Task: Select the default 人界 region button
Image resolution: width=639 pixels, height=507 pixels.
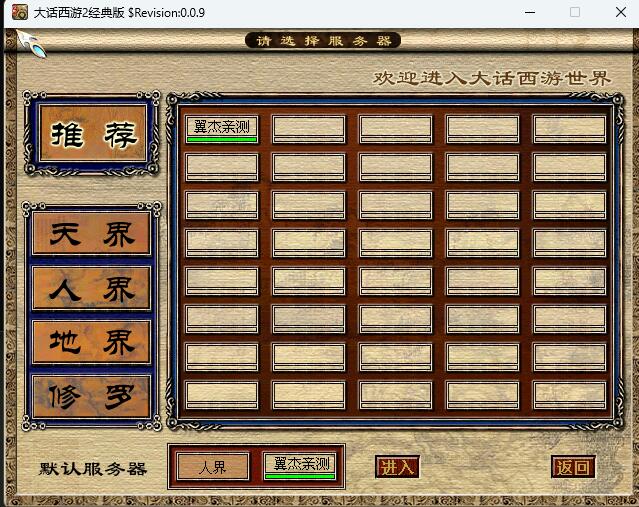Action: (213, 467)
